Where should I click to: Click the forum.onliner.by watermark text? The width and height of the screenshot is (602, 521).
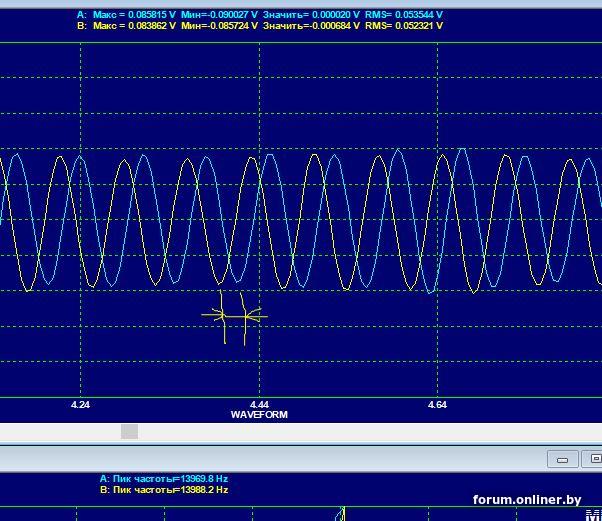[527, 500]
